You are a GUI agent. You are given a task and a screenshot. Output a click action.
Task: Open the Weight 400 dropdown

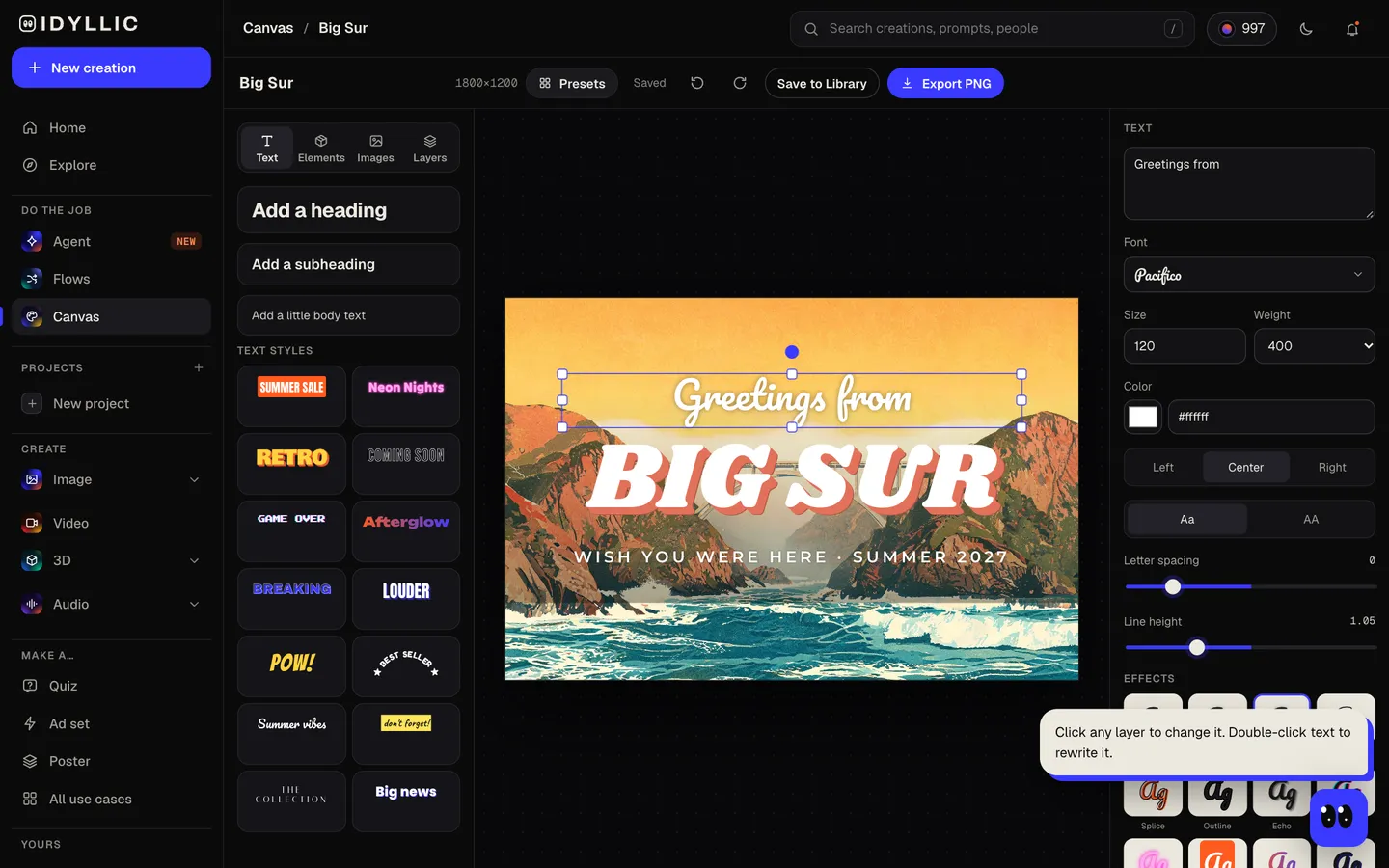(1315, 346)
